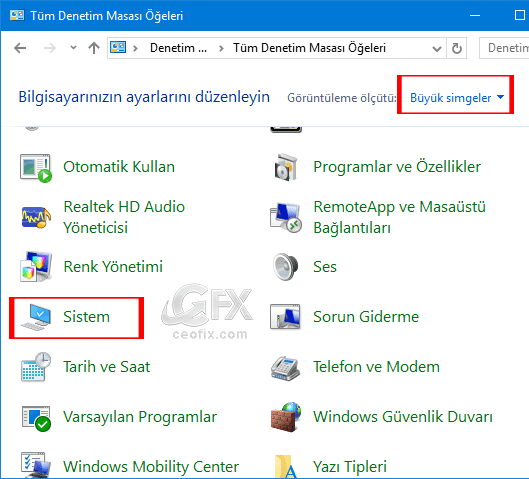The width and height of the screenshot is (529, 479).
Task: Expand the chevron after the address bar icon
Action: point(136,48)
